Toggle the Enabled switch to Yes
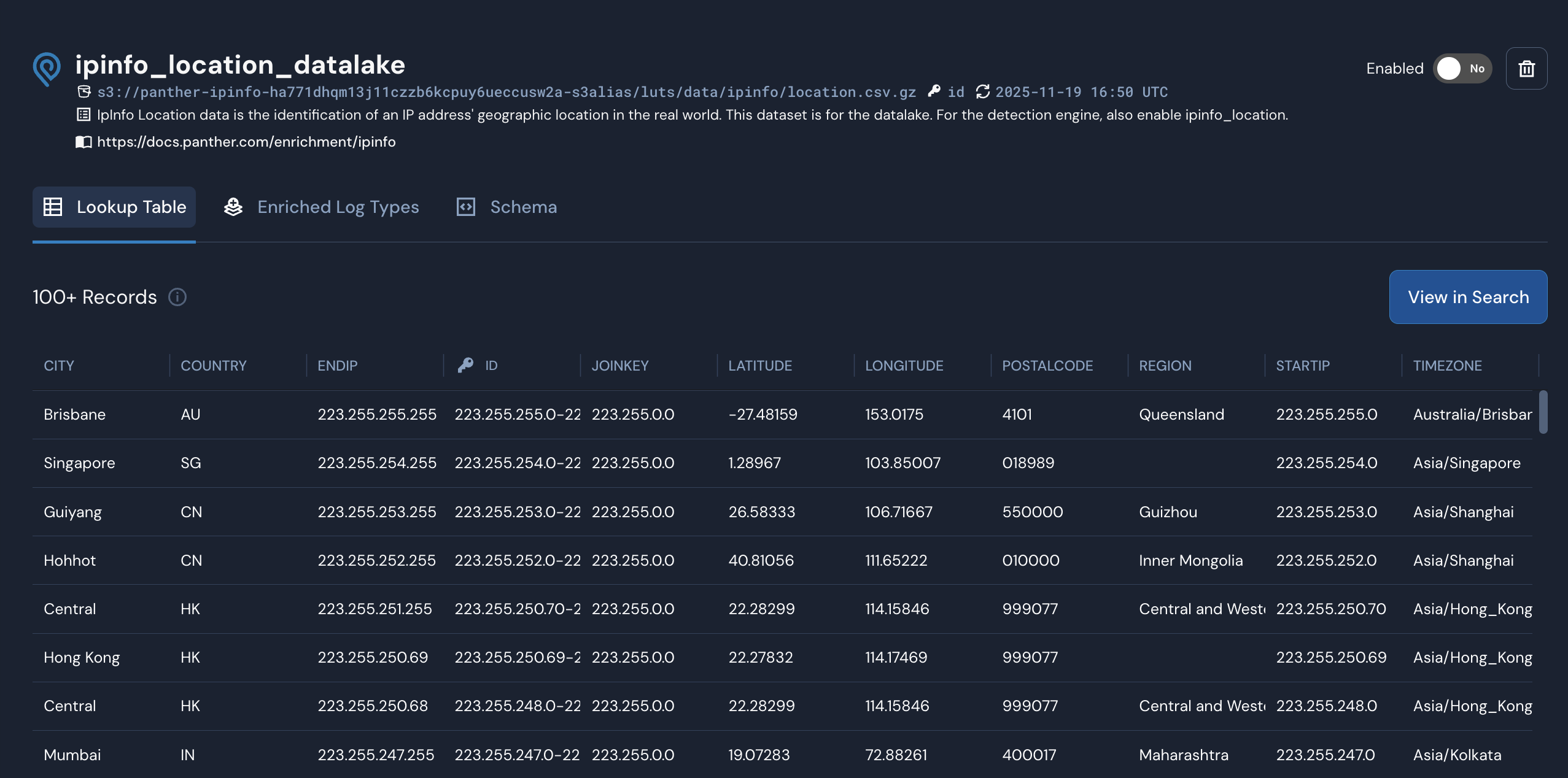The width and height of the screenshot is (1568, 778). pos(1462,68)
